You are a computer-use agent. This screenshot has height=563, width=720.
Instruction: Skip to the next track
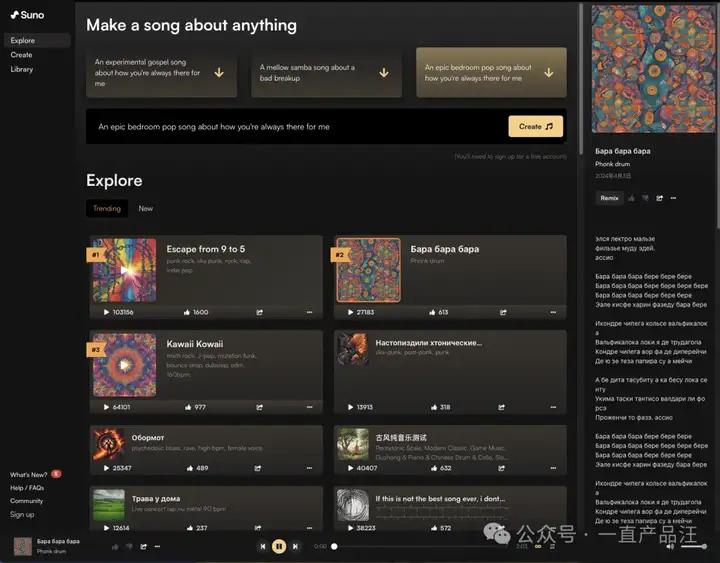[295, 546]
